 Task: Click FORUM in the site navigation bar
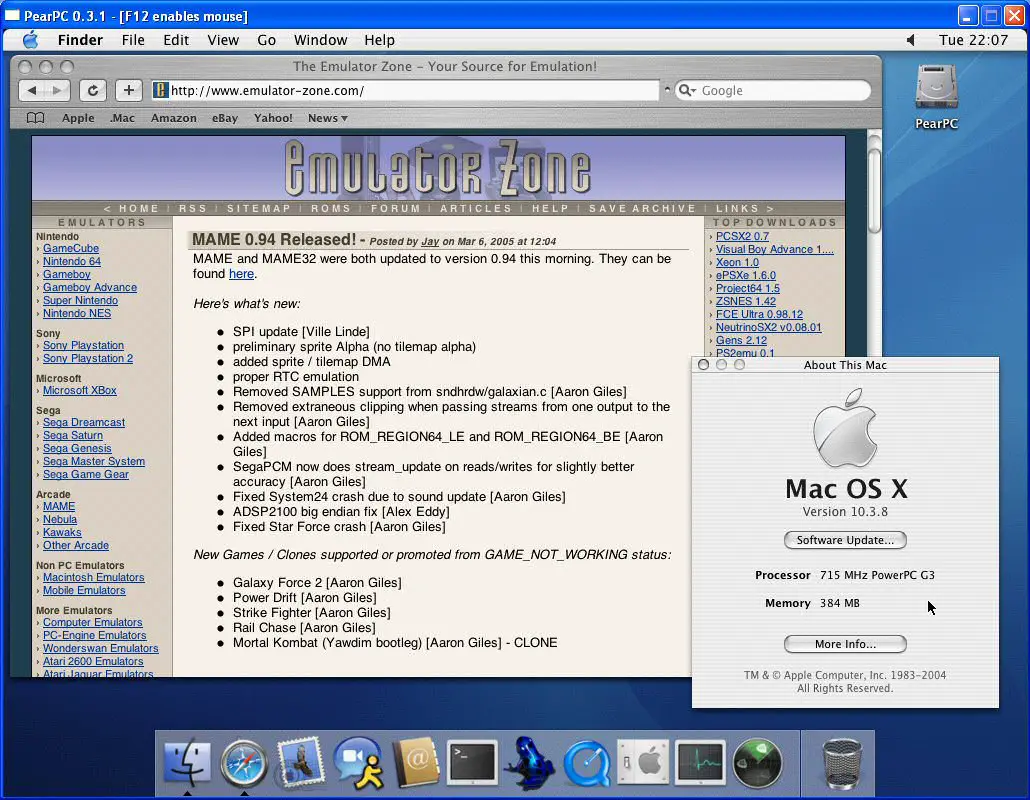coord(395,208)
